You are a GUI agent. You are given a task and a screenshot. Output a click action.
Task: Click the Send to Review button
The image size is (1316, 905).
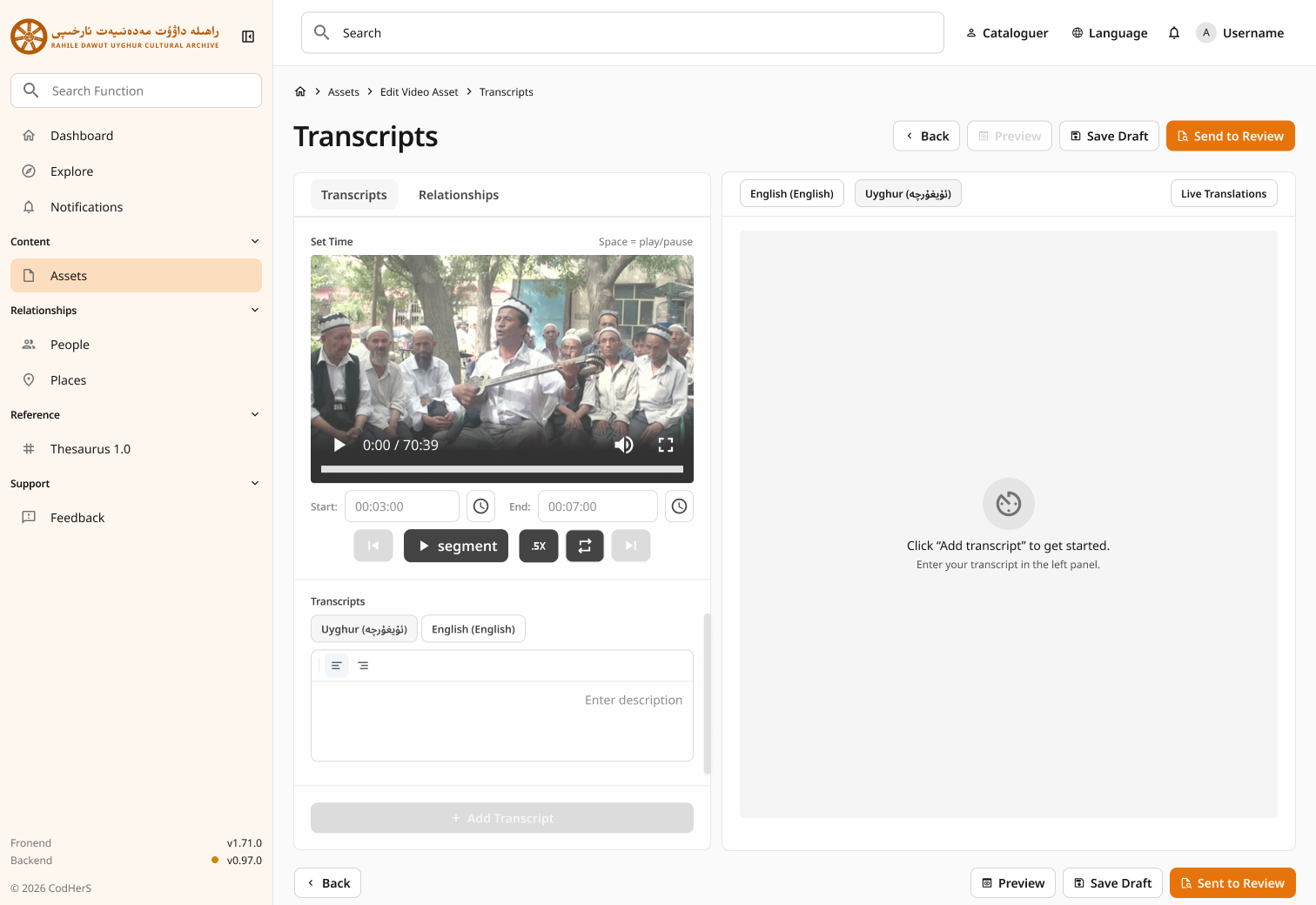coord(1230,136)
